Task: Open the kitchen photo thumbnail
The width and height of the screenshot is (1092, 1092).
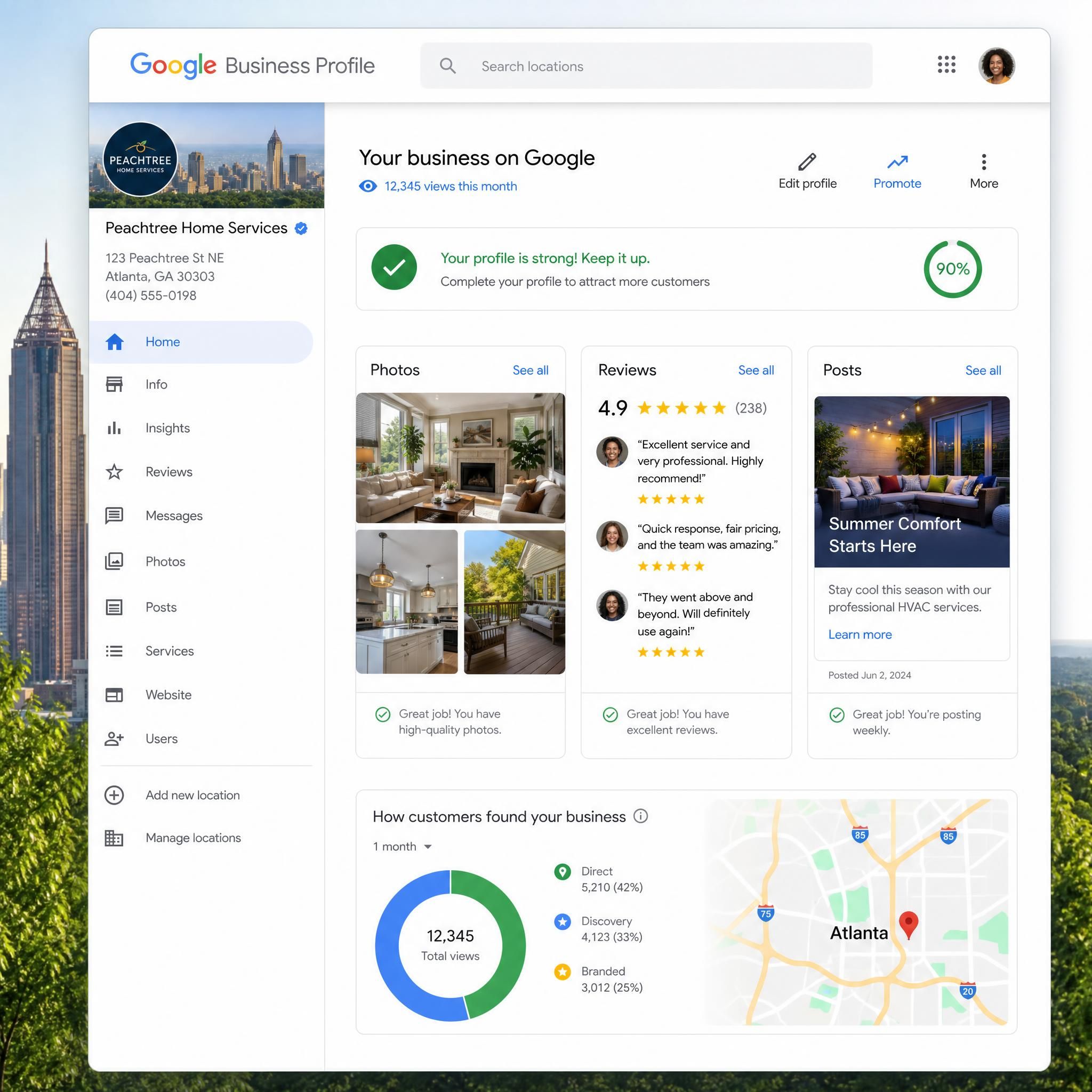Action: coord(406,602)
